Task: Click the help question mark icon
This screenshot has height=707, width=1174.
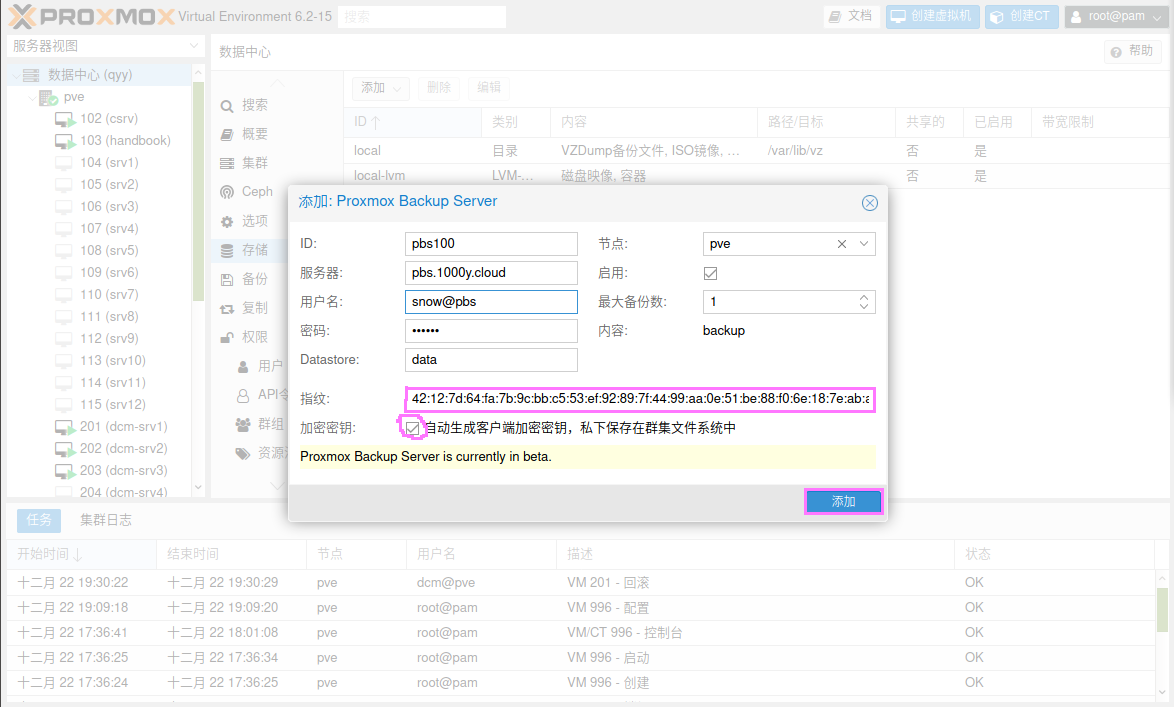Action: (x=1116, y=52)
